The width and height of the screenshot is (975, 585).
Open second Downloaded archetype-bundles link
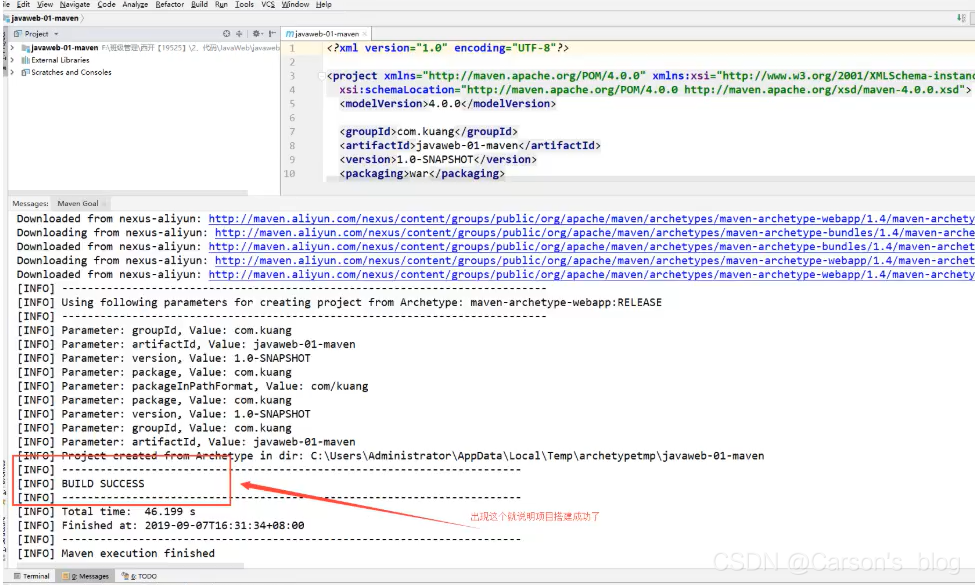click(591, 247)
